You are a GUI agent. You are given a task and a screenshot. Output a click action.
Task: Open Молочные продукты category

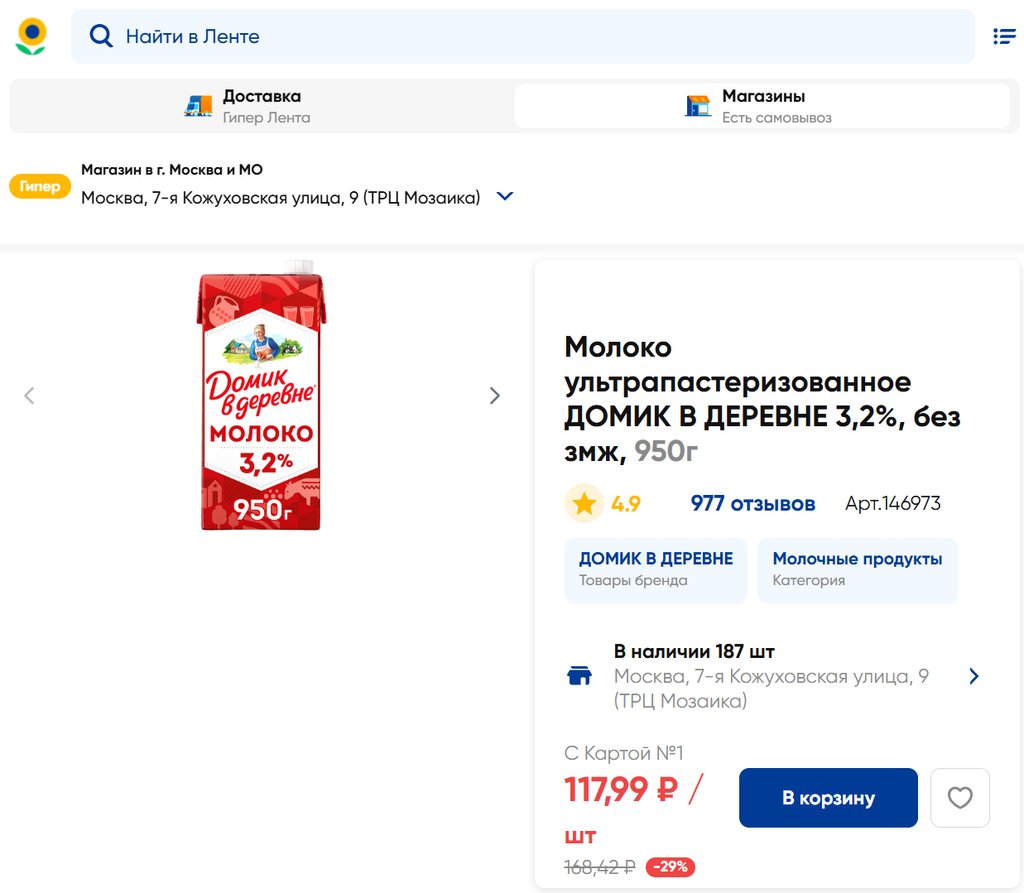click(x=857, y=570)
